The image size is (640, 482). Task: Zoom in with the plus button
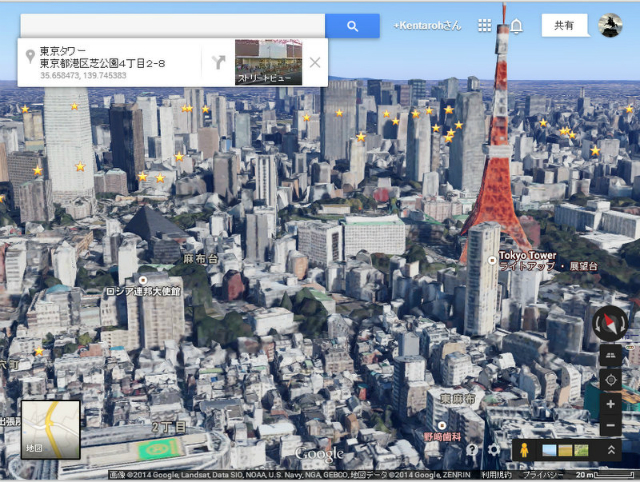click(611, 404)
